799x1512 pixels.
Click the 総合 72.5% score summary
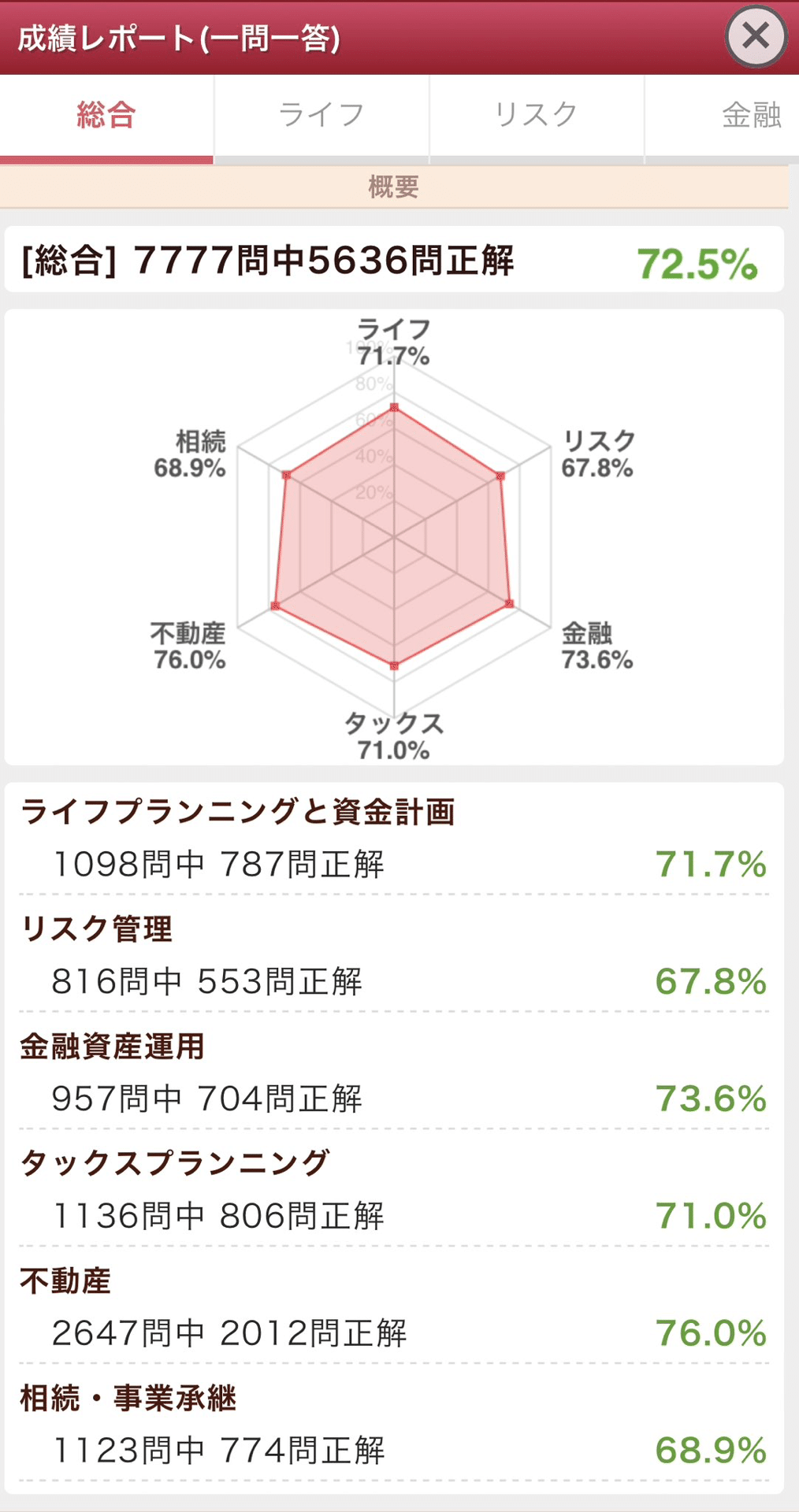click(394, 260)
